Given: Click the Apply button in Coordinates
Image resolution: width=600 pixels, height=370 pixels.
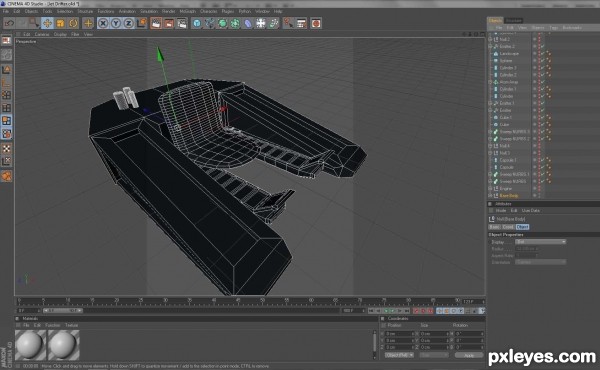Looking at the screenshot, I should (x=469, y=355).
